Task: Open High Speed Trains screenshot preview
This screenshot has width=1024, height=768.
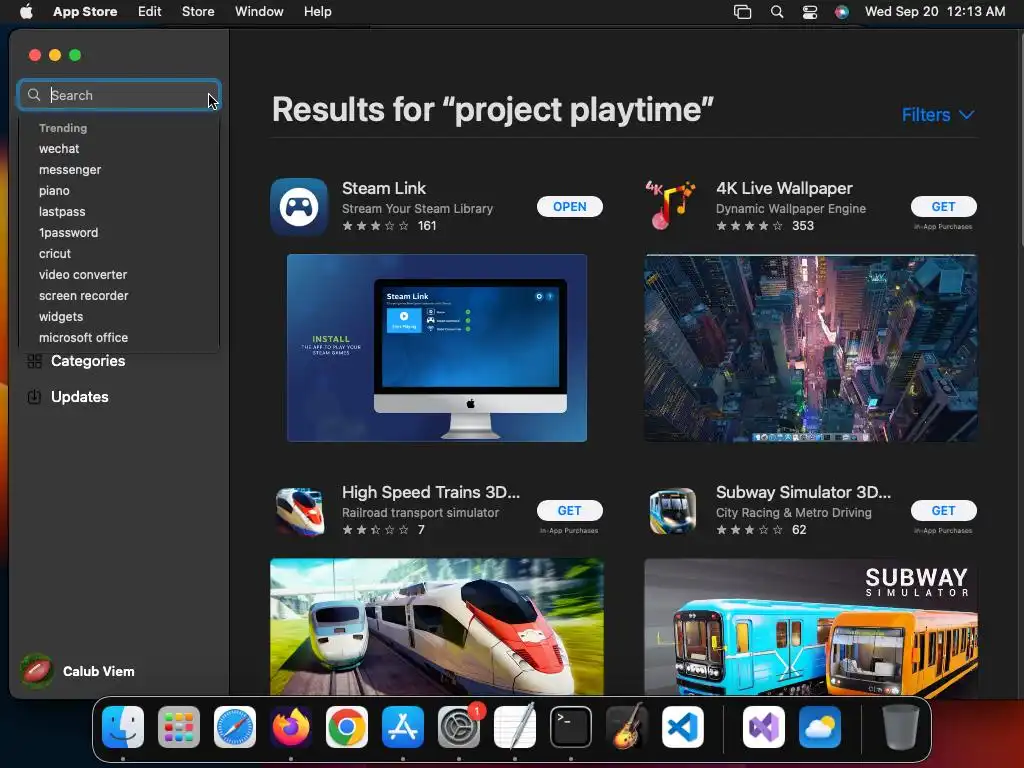Action: pyautogui.click(x=437, y=626)
